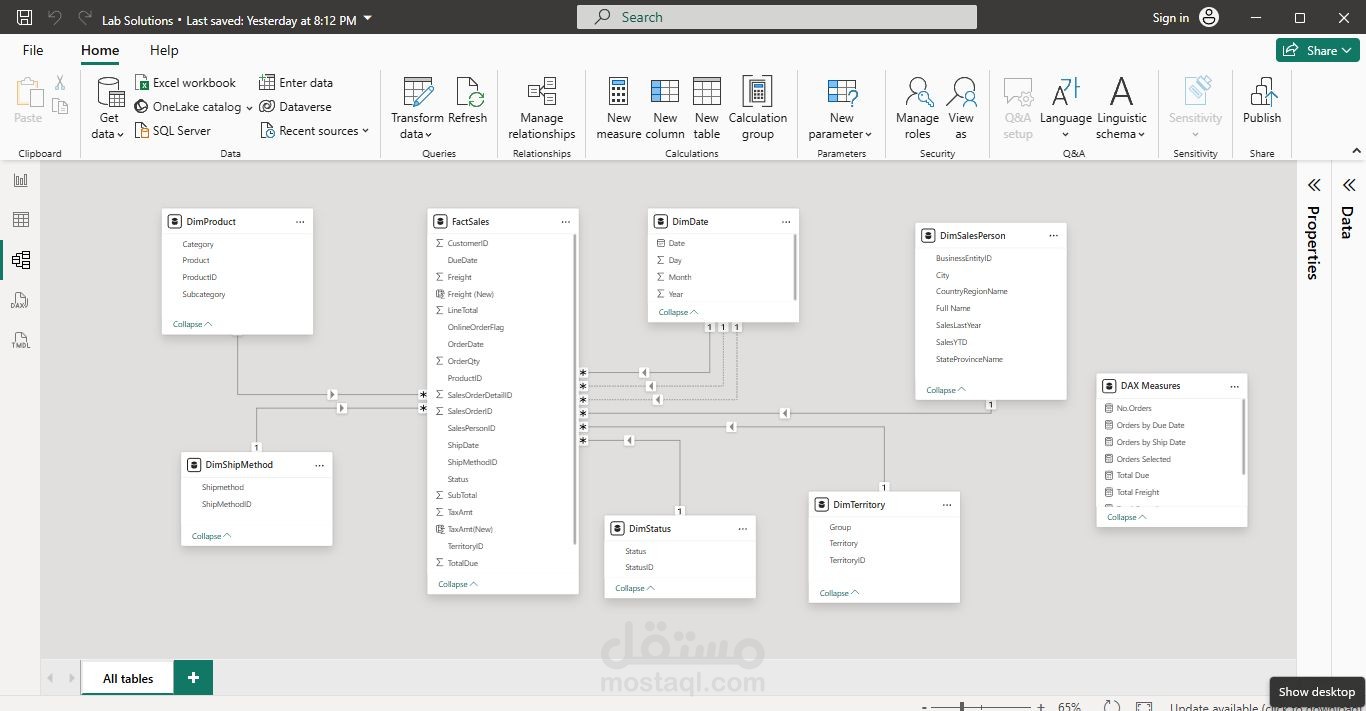Image resolution: width=1366 pixels, height=711 pixels.
Task: Collapse the DimProduct table
Action: 192,324
